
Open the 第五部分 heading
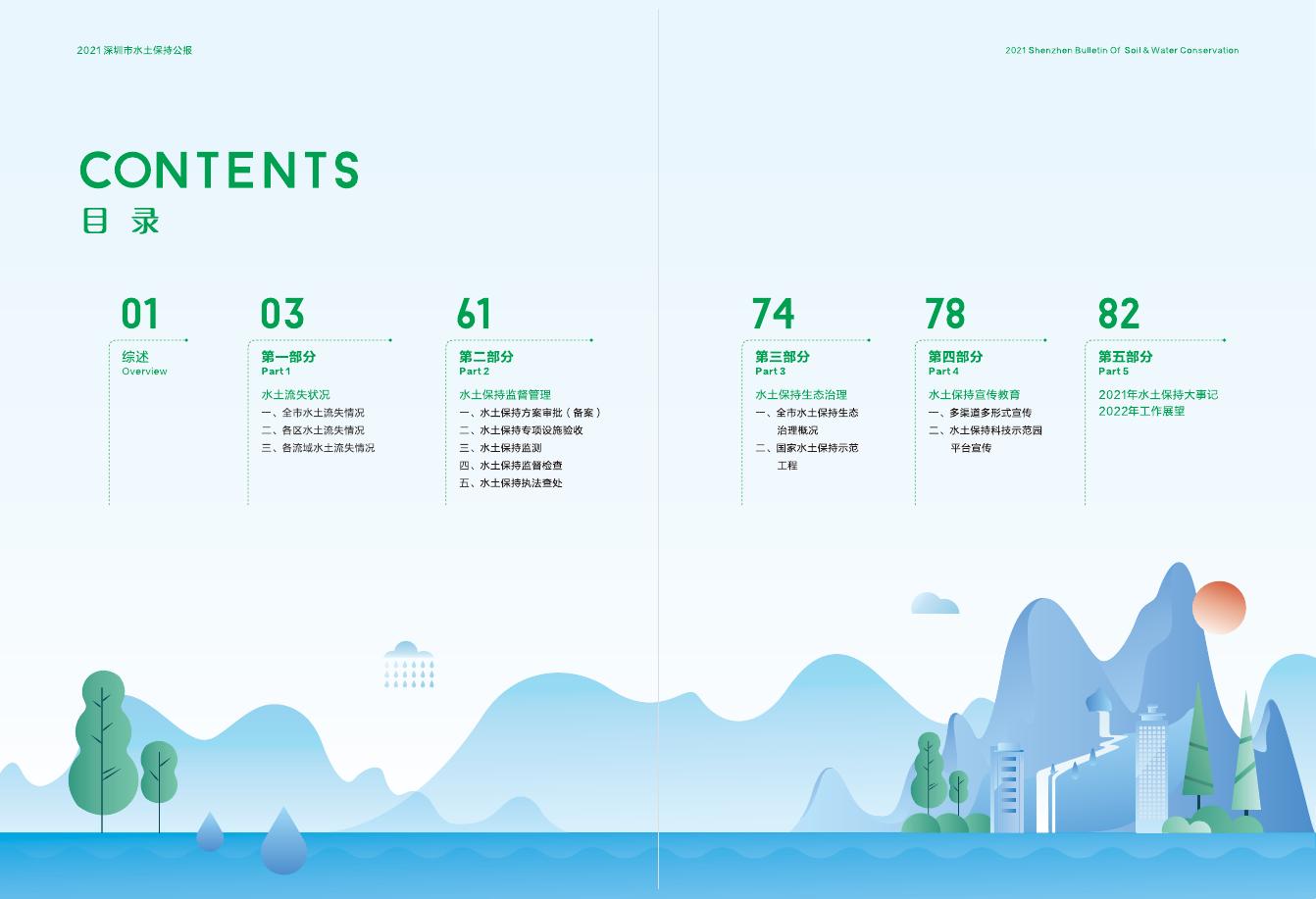(1126, 357)
